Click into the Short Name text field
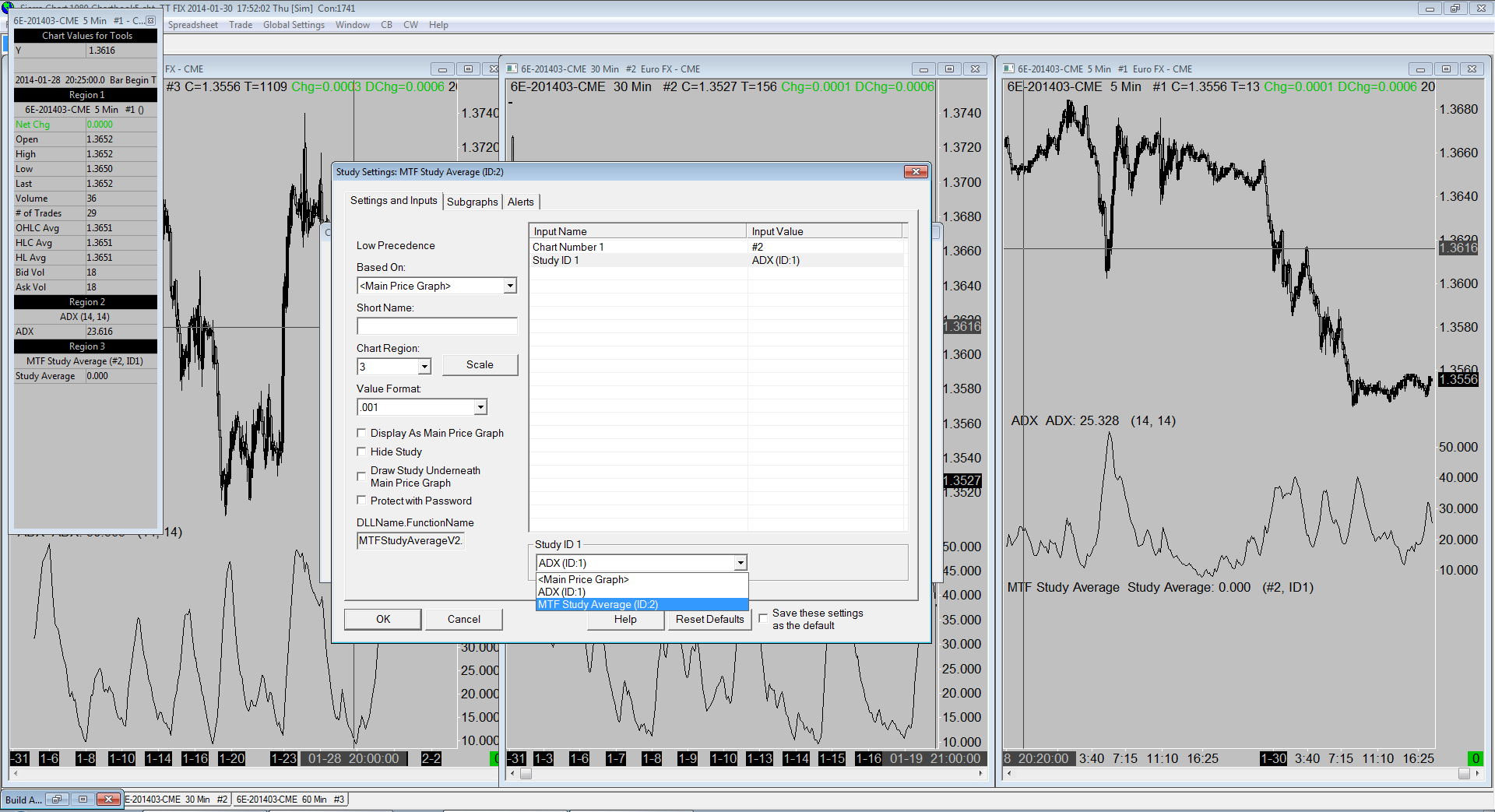The image size is (1495, 812). pyautogui.click(x=437, y=326)
